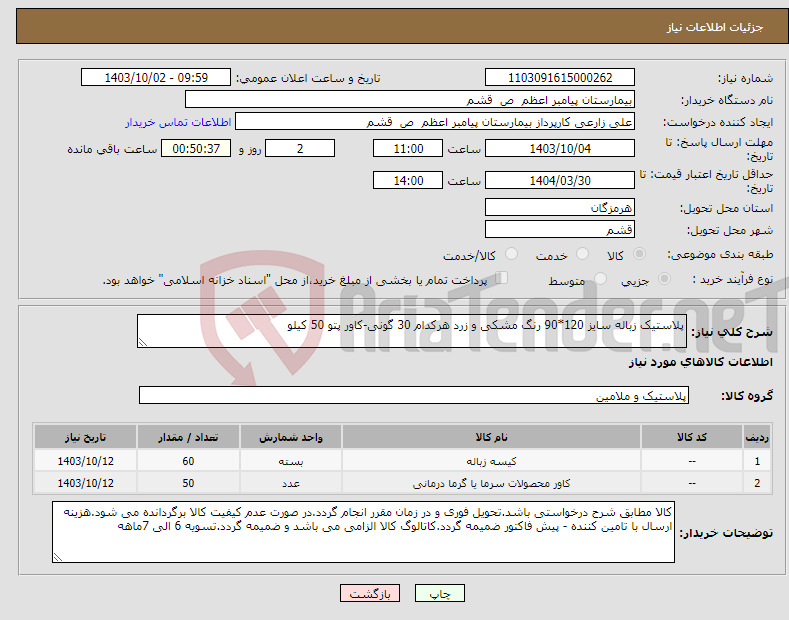
Task: Click the ردیف column header
Action: point(757,437)
